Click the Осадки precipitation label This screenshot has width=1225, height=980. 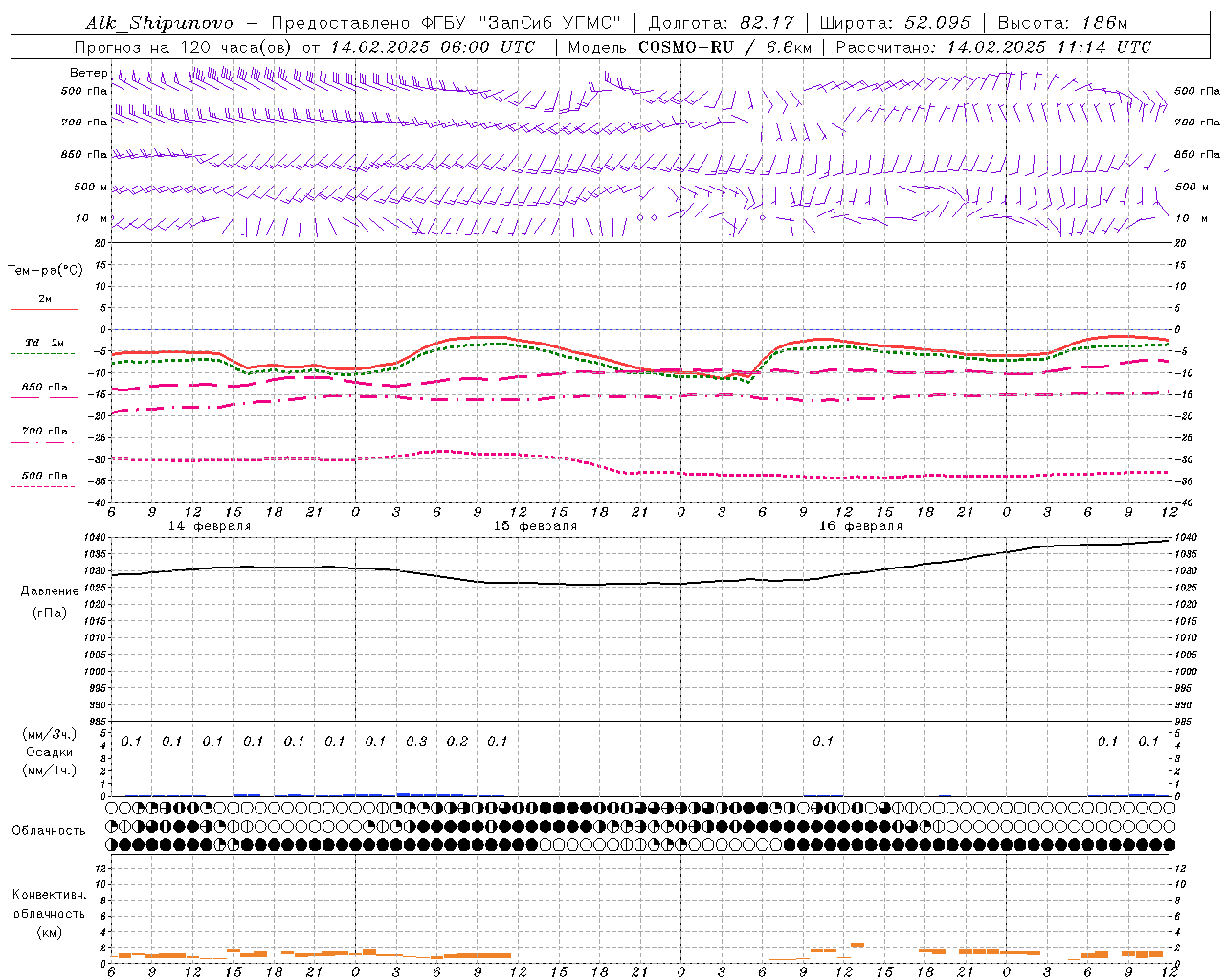50,752
